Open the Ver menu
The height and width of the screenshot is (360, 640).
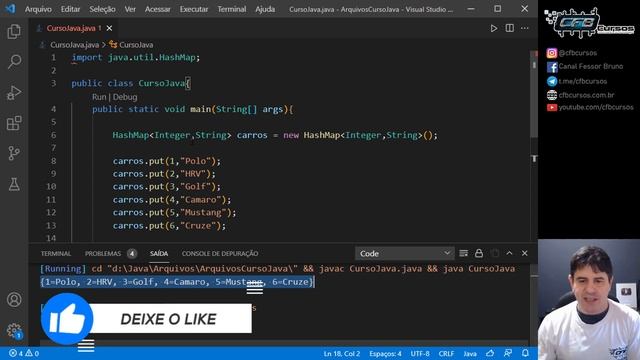coord(130,9)
